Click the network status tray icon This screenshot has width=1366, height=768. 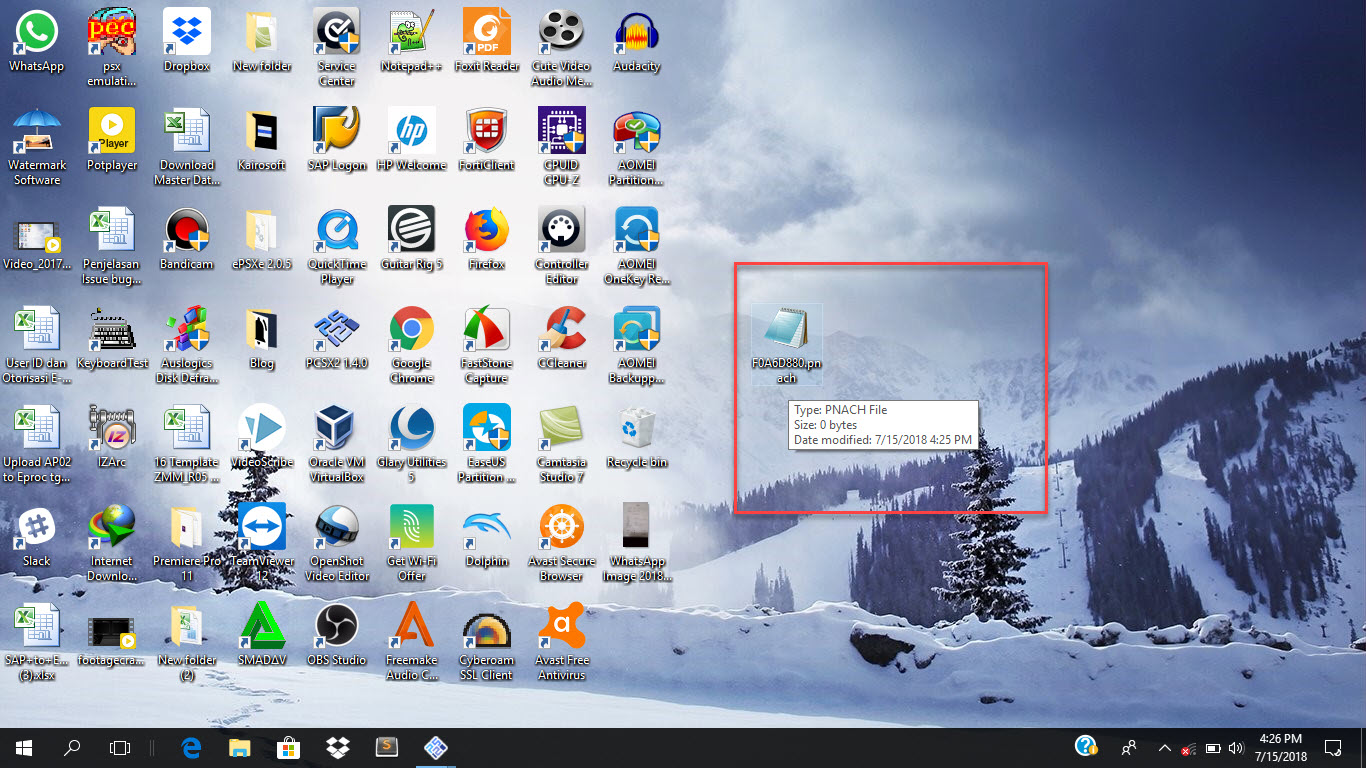point(1189,748)
